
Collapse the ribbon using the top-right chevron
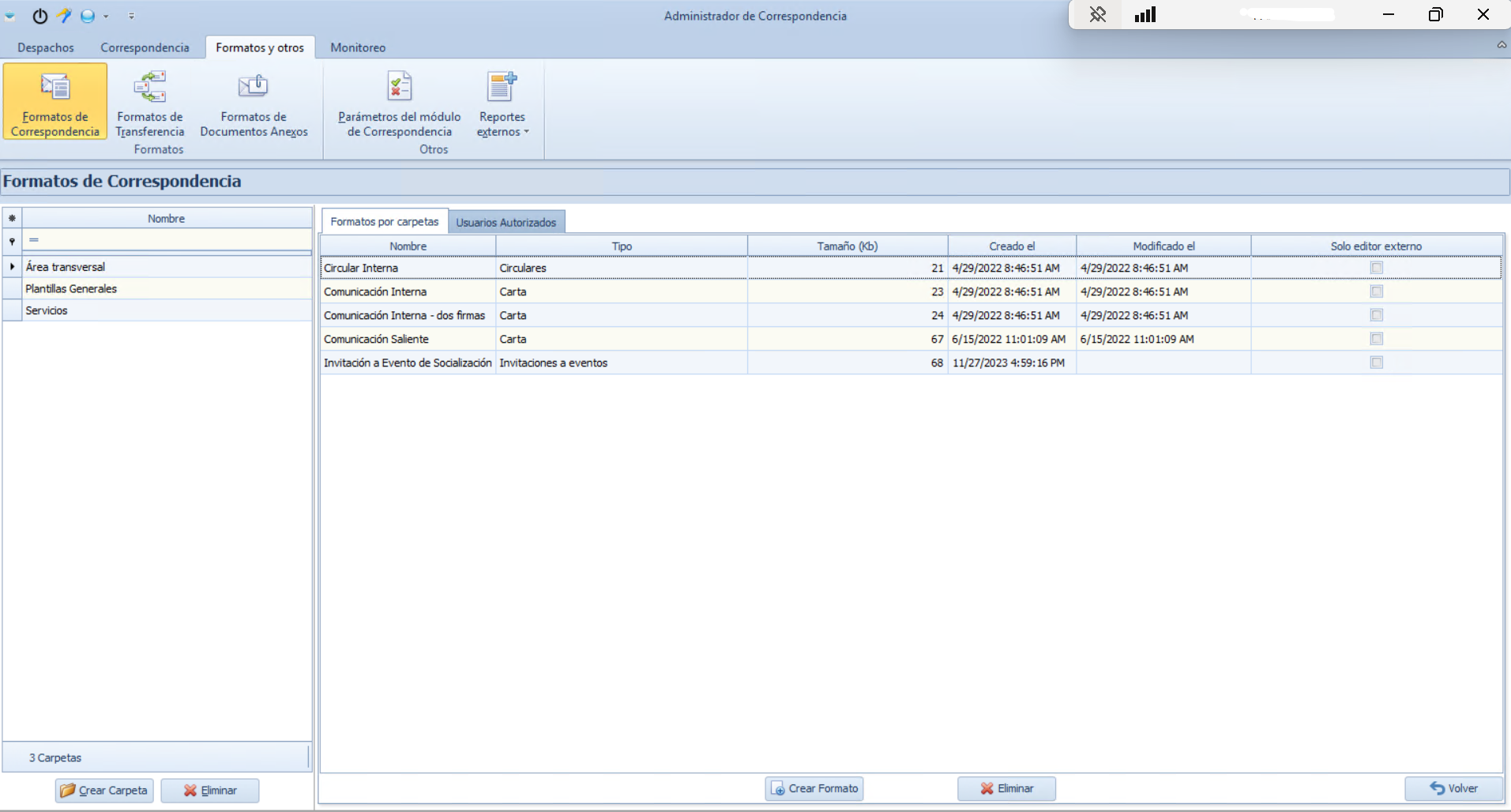(1502, 45)
